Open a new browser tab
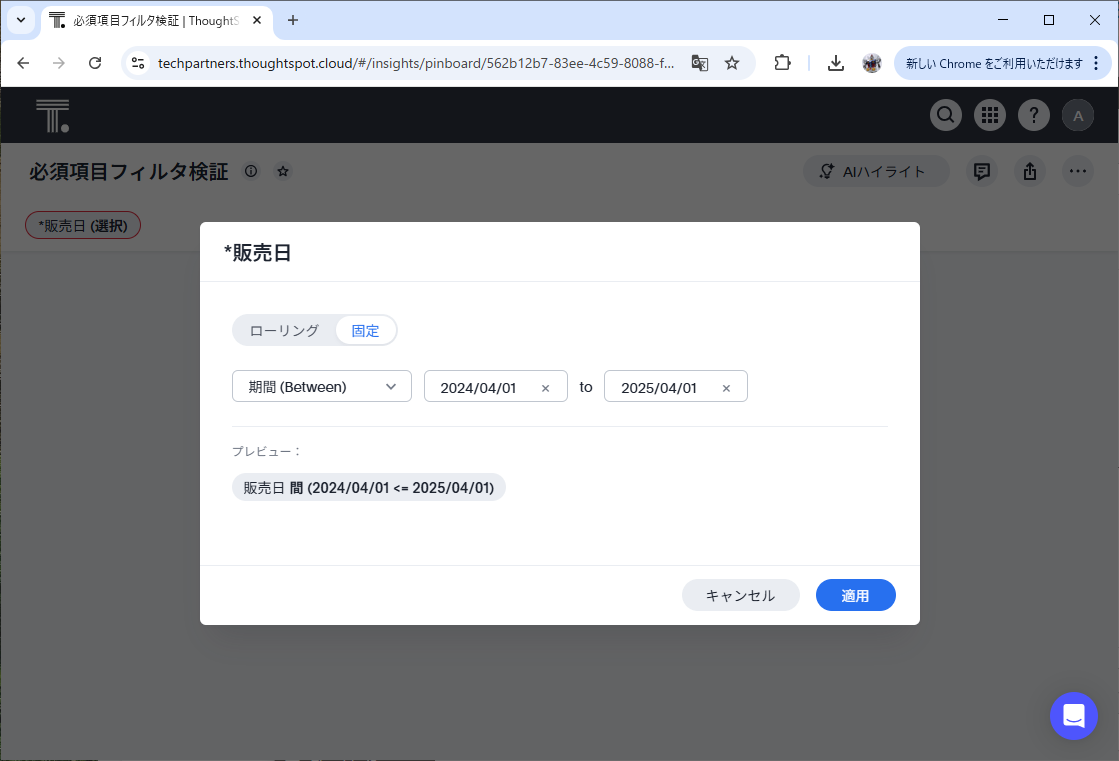Viewport: 1119px width, 761px height. point(293,20)
